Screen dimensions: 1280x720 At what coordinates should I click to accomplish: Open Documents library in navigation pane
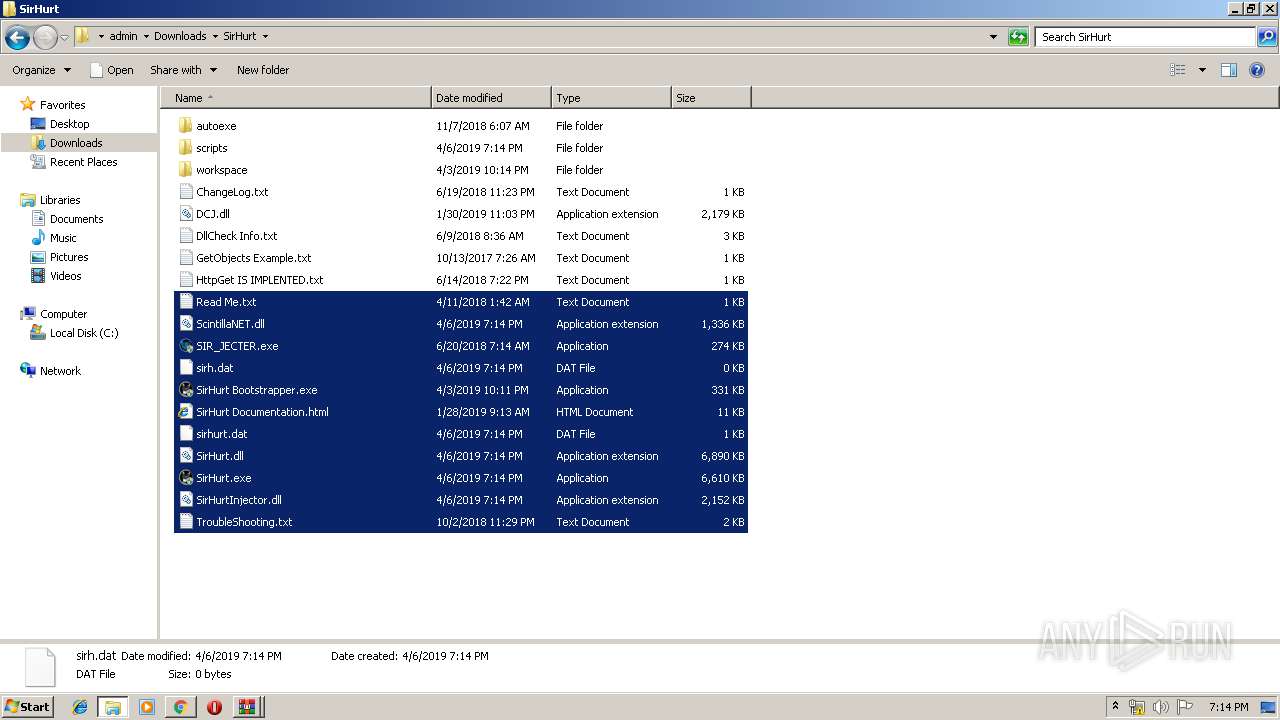[x=76, y=219]
